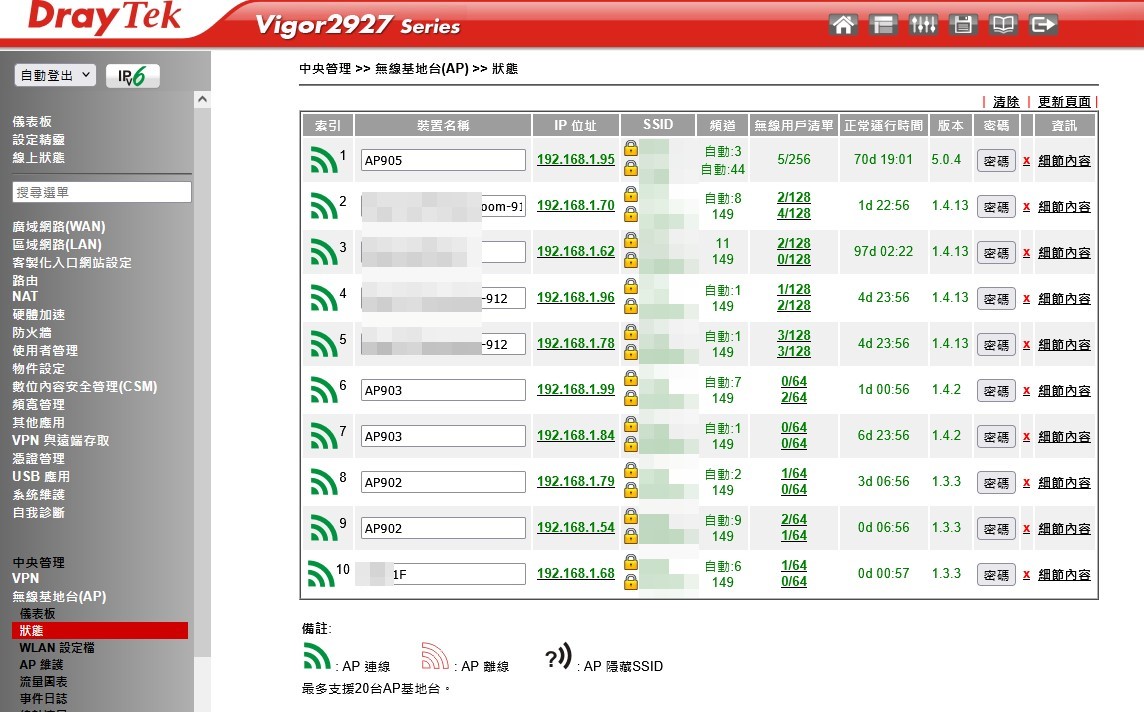Open the 自動登出 dropdown
Viewport: 1144px width, 712px height.
tap(55, 75)
